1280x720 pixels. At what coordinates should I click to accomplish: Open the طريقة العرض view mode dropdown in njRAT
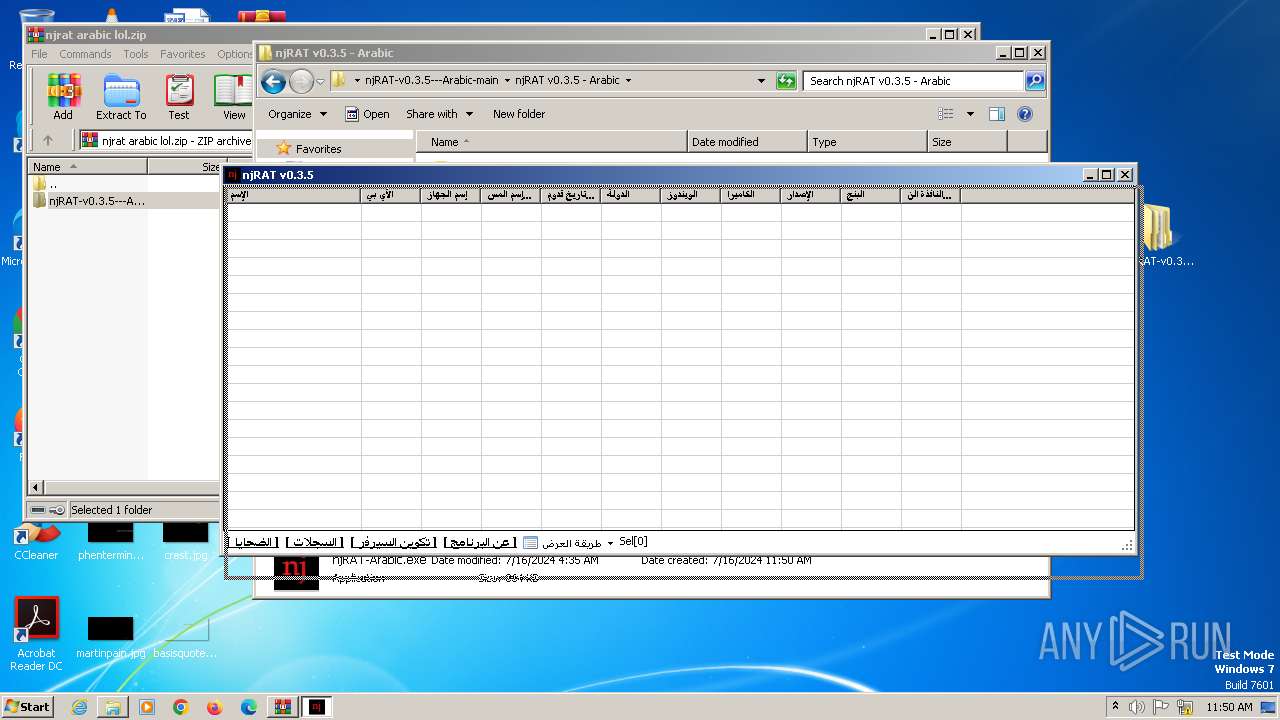(569, 542)
